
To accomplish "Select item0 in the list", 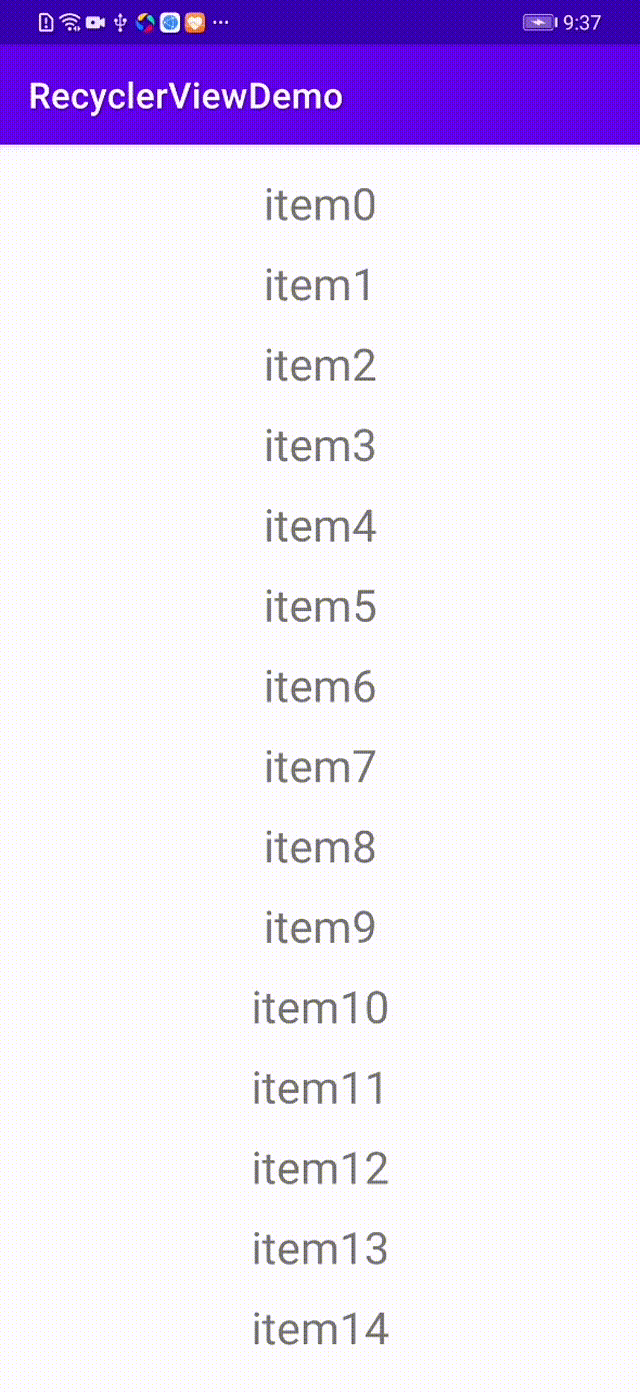I will point(320,206).
